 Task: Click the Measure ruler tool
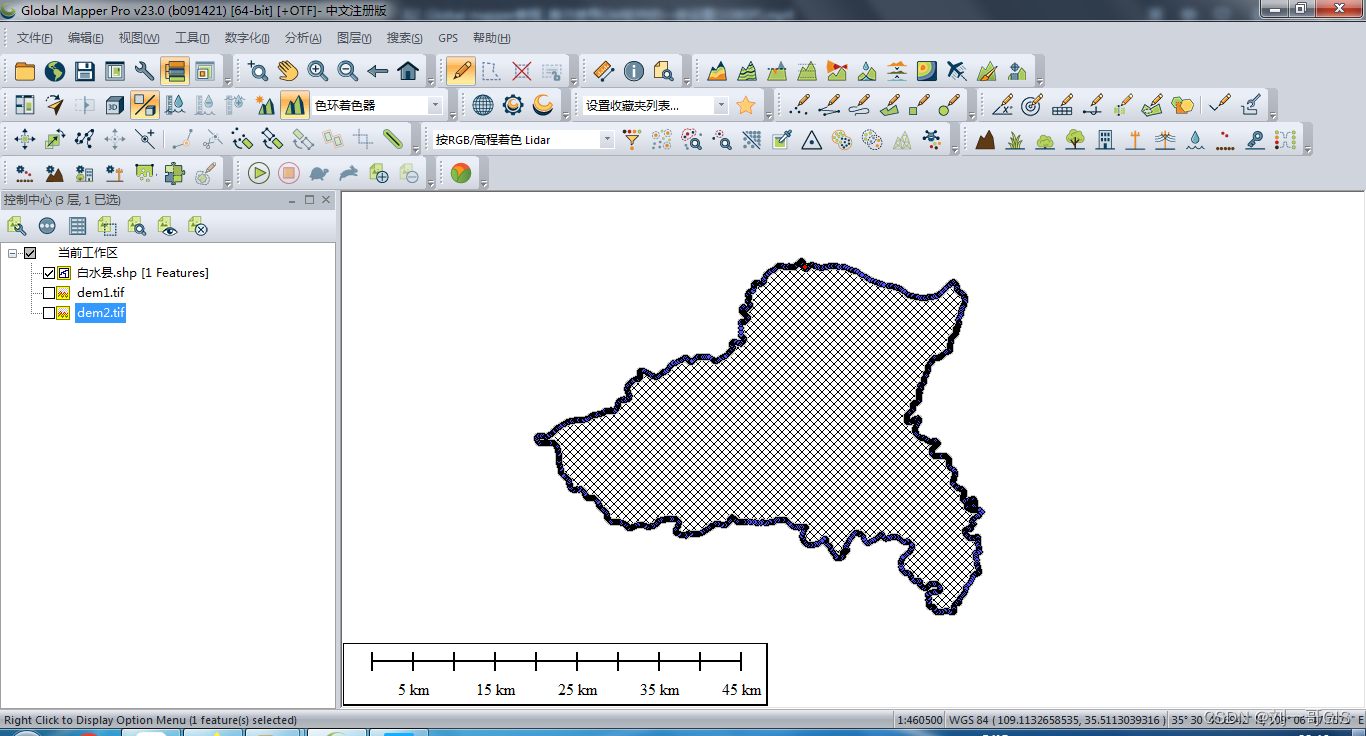(602, 71)
